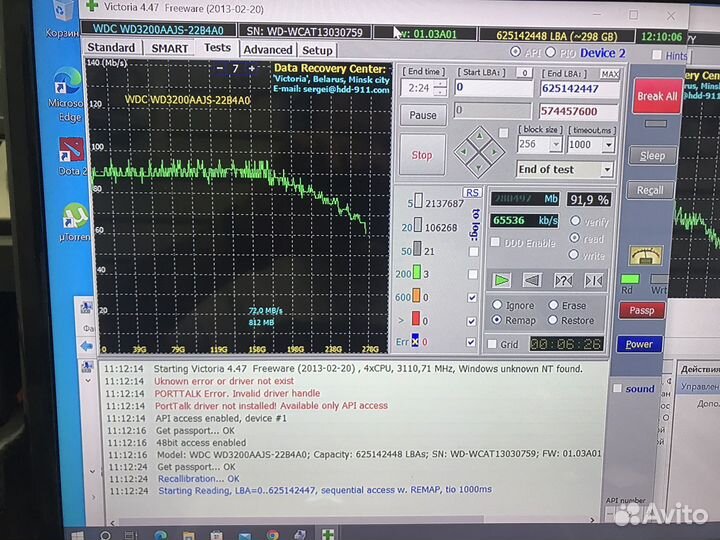Viewport: 720px width, 540px height.
Task: Click the current LBA field showing 574457600
Action: tap(578, 111)
